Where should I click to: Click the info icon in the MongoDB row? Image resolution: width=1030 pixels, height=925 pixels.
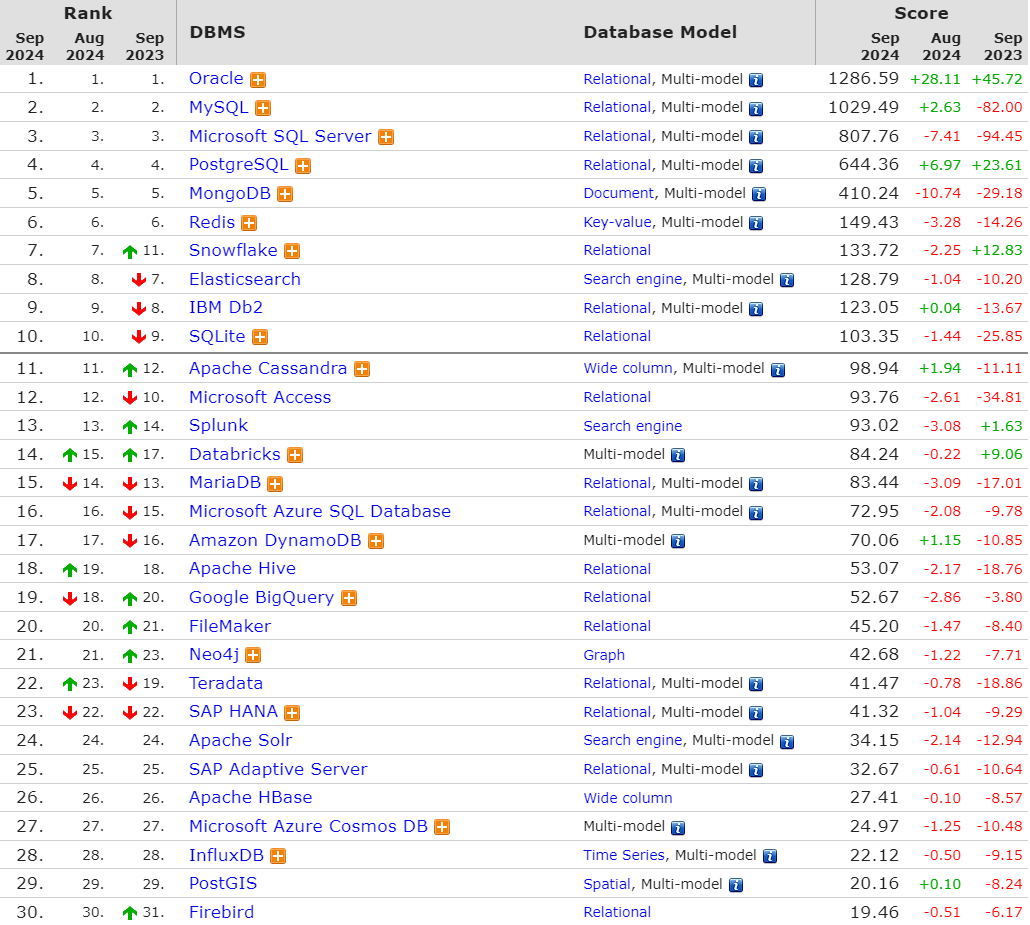pos(759,194)
